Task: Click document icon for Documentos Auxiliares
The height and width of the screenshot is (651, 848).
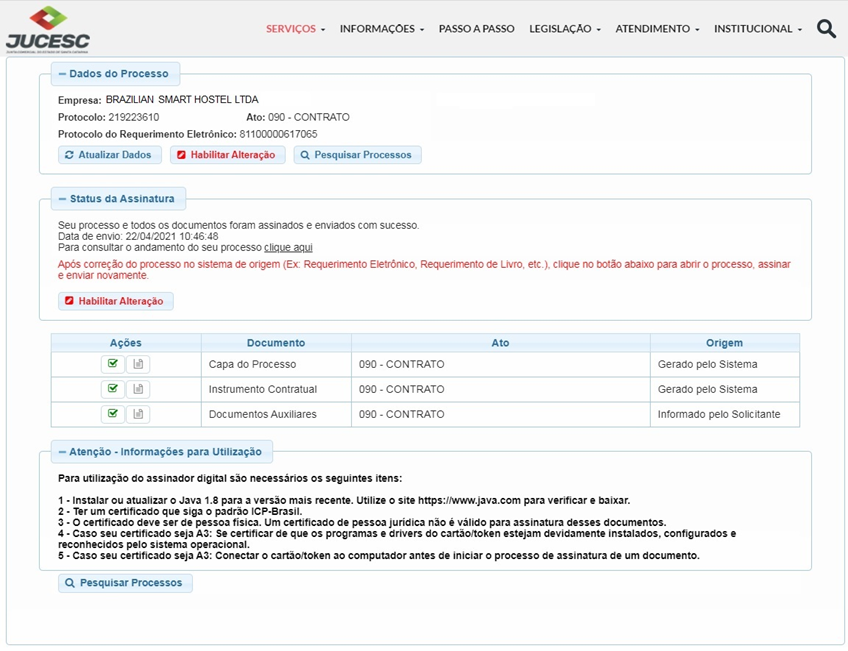Action: pyautogui.click(x=138, y=414)
